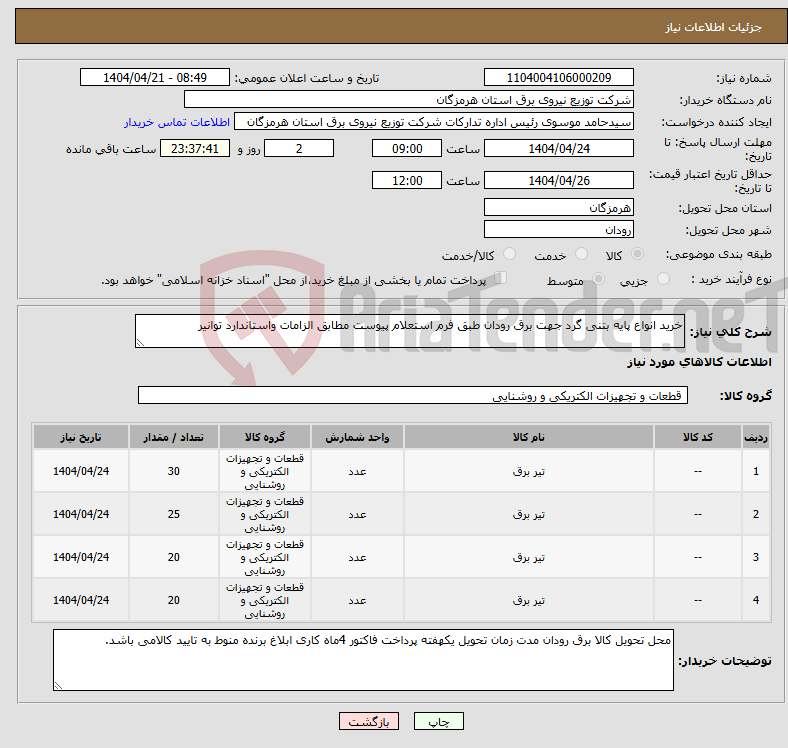This screenshot has height=748, width=788.
Task: Click row number 2 cell
Action: coord(755,514)
